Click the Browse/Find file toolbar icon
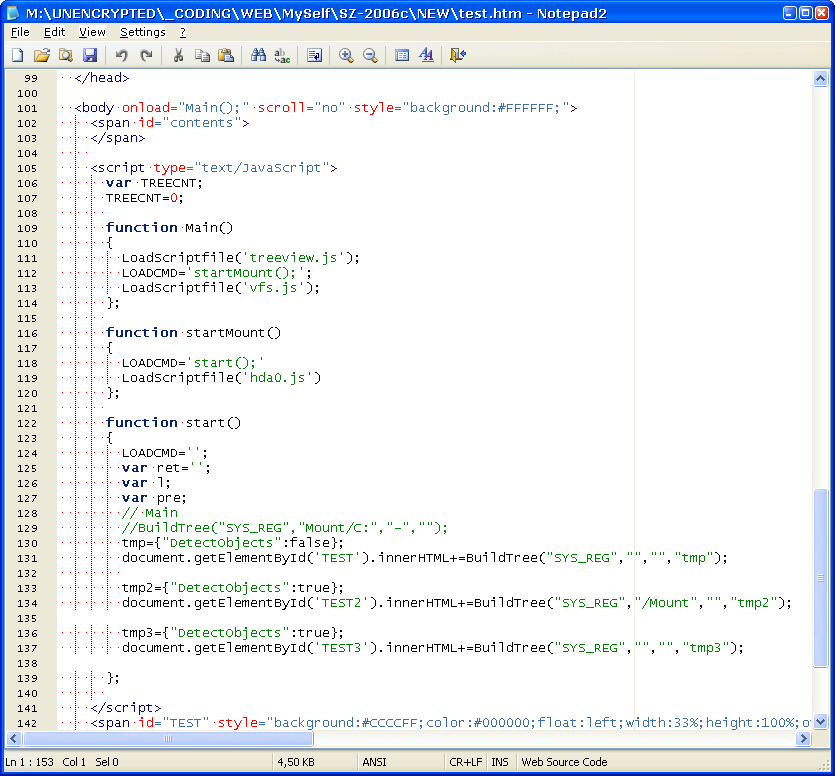 (66, 55)
